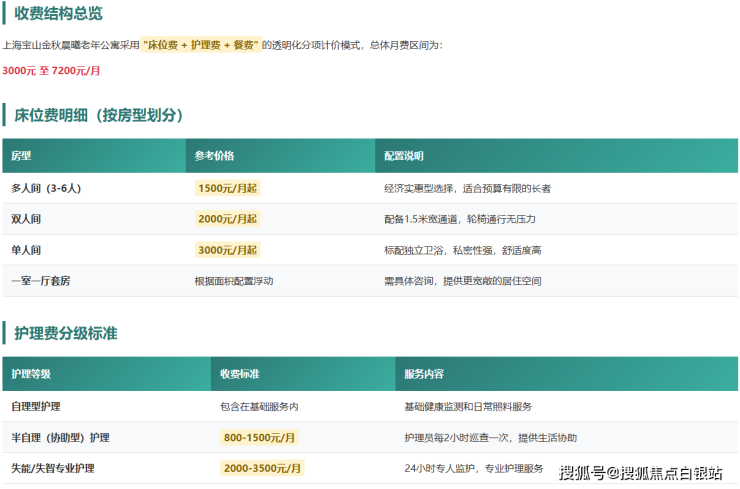Click the 2000元/月起 price badge
Image resolution: width=740 pixels, height=489 pixels.
point(227,219)
